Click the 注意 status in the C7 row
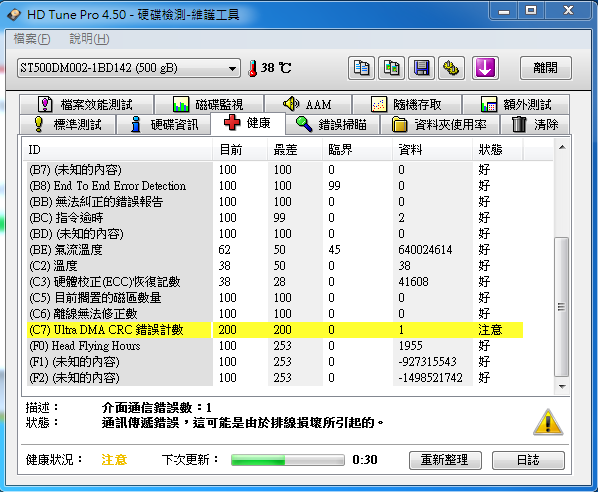The height and width of the screenshot is (492, 598). coord(490,330)
